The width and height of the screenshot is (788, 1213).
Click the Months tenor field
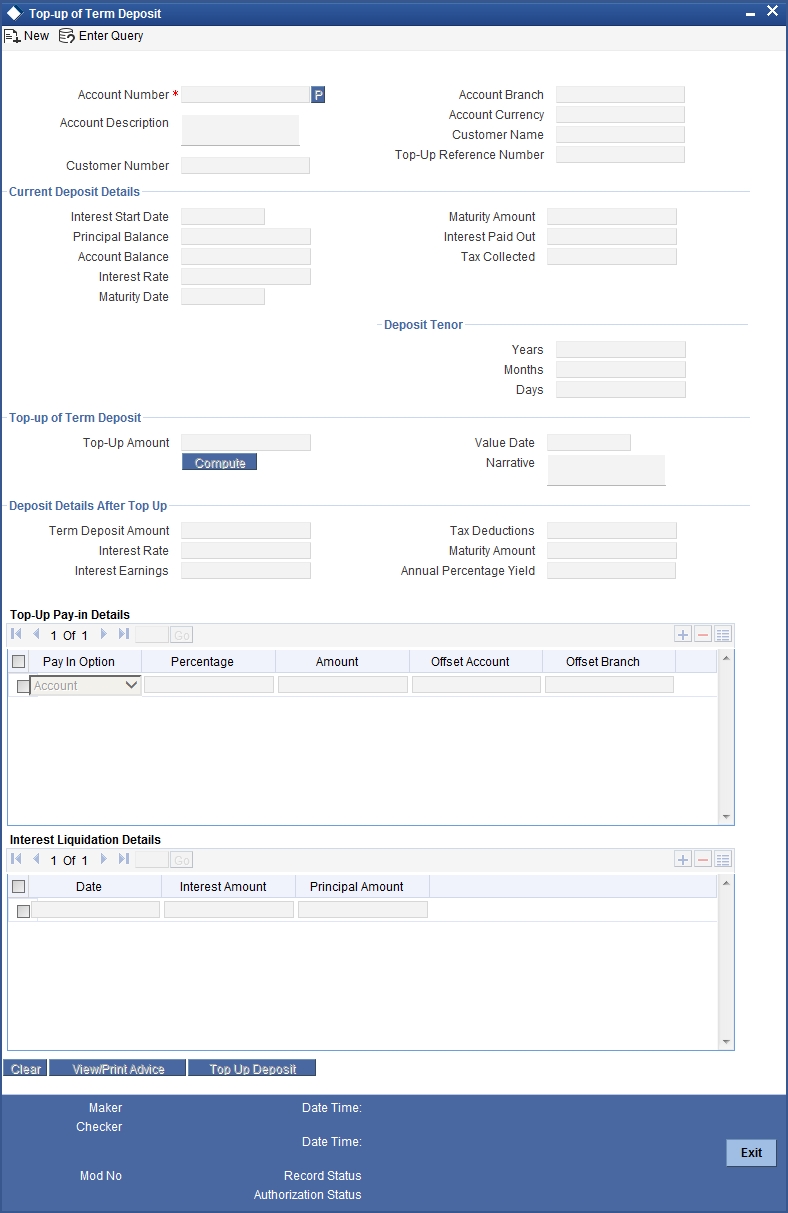pyautogui.click(x=621, y=370)
